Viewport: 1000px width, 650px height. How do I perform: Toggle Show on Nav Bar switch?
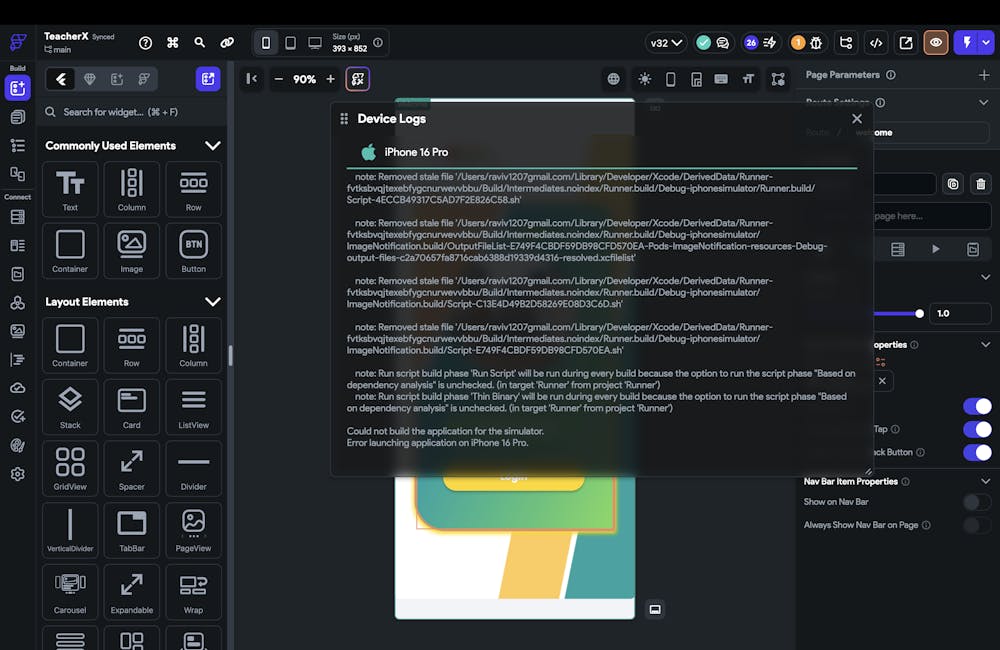tap(976, 502)
